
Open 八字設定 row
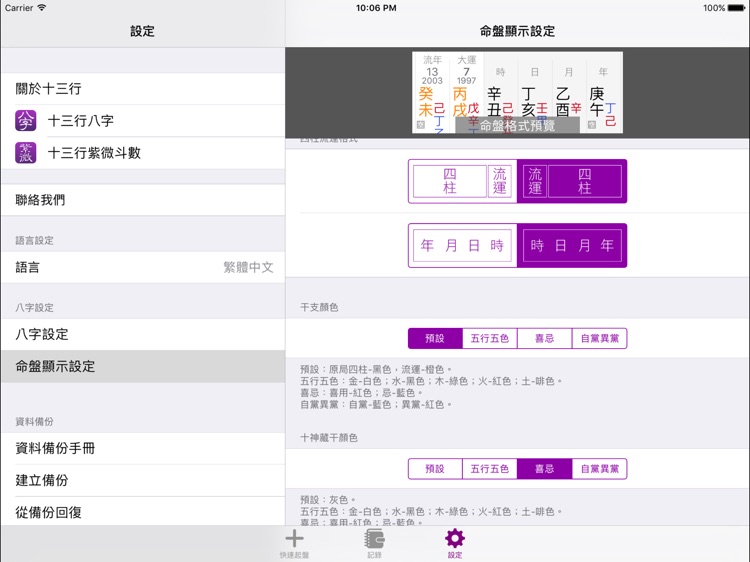[143, 334]
